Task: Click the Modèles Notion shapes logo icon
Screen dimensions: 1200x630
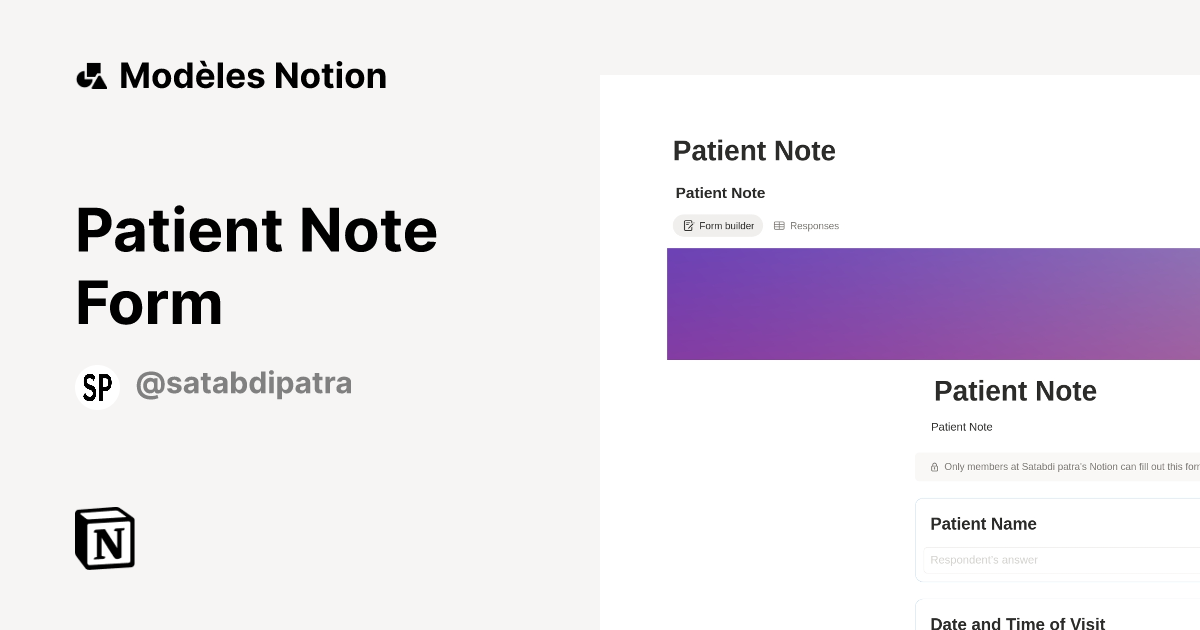Action: [92, 76]
